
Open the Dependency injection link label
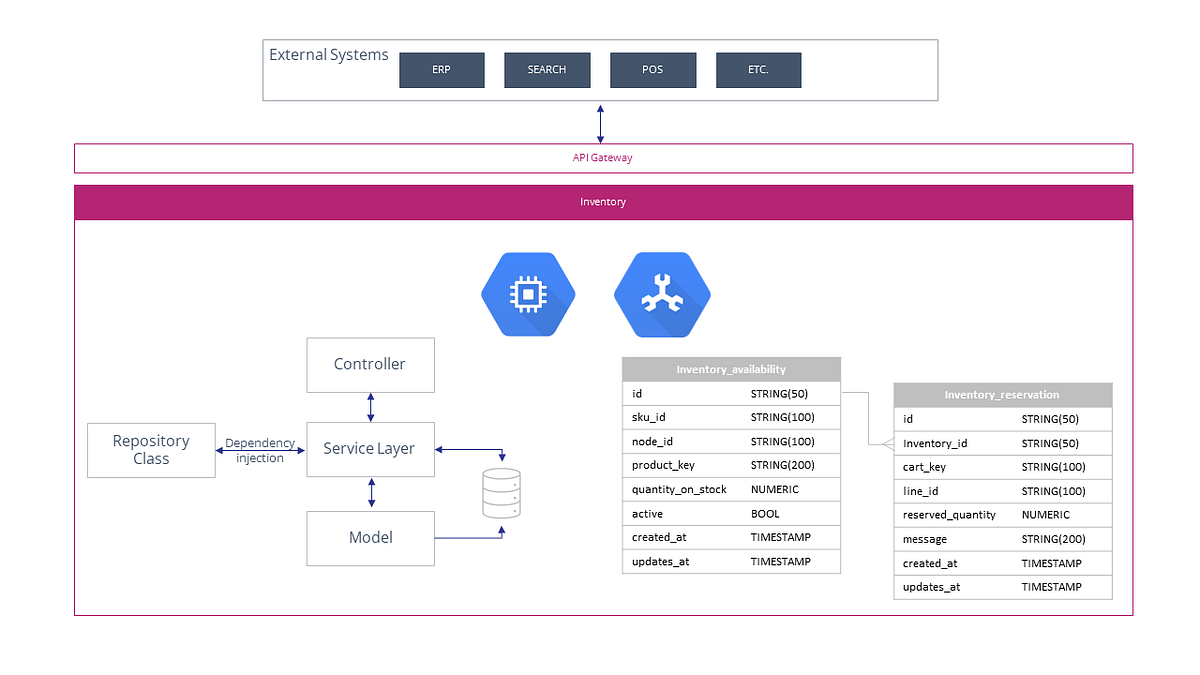tap(261, 450)
